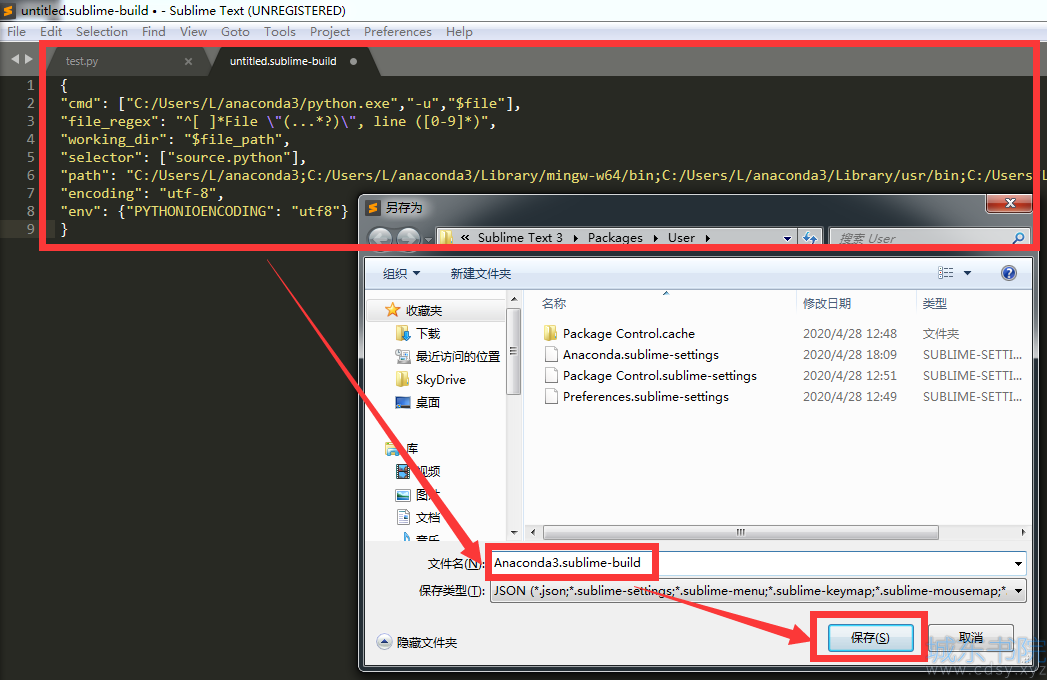Toggle 隐藏文件夹 hide folders
Image resolution: width=1047 pixels, height=680 pixels.
click(417, 643)
